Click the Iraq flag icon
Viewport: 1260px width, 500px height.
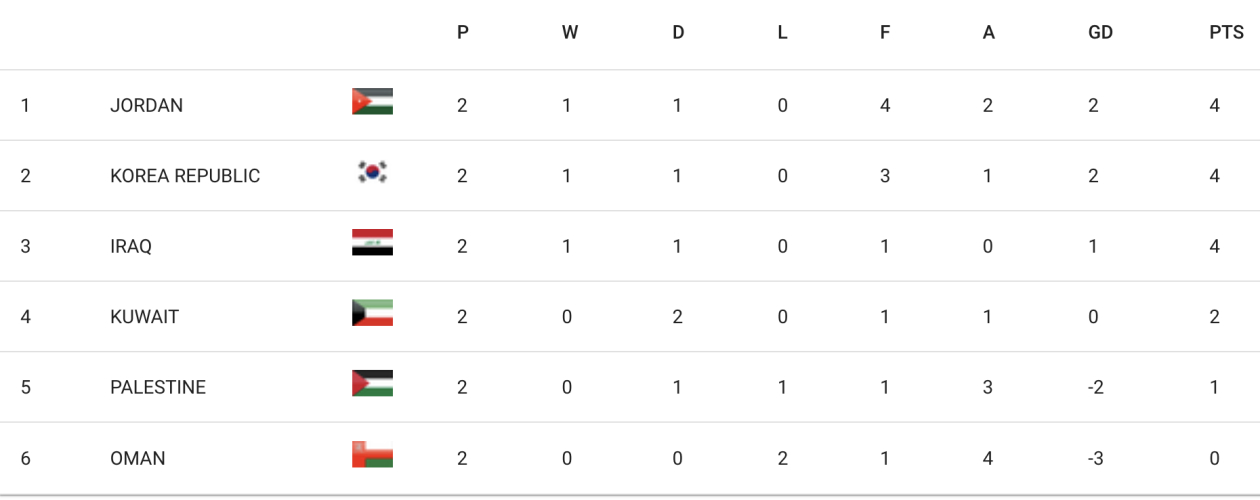pos(372,243)
